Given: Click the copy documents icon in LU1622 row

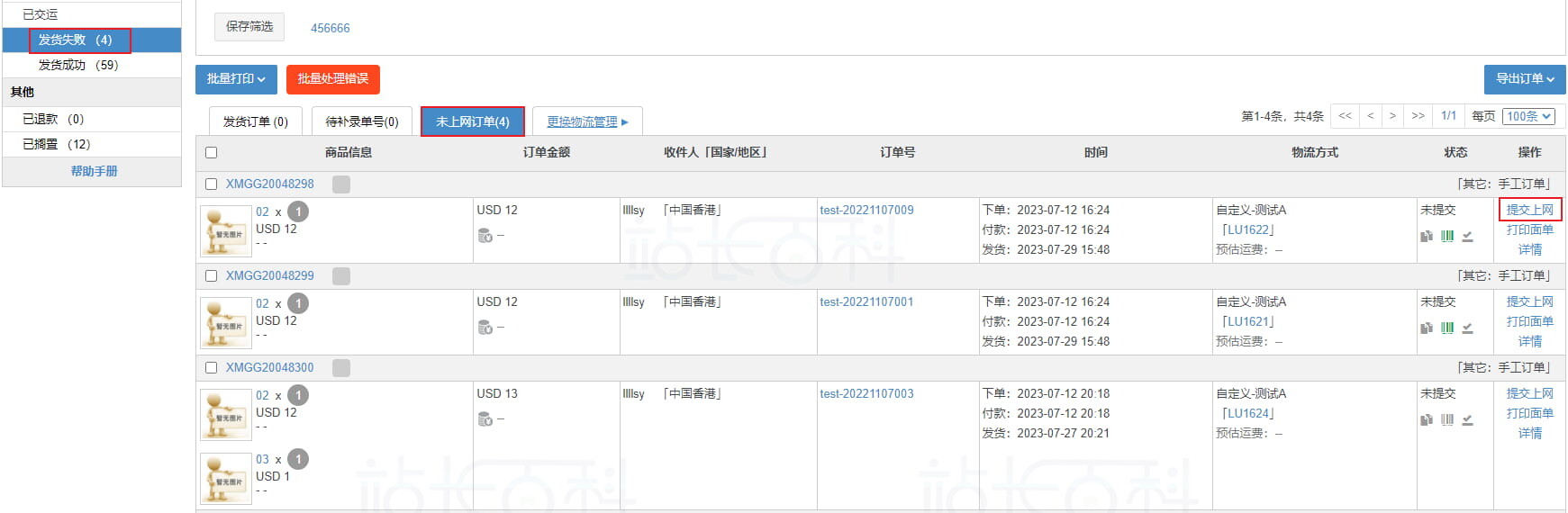Looking at the screenshot, I should [x=1427, y=237].
